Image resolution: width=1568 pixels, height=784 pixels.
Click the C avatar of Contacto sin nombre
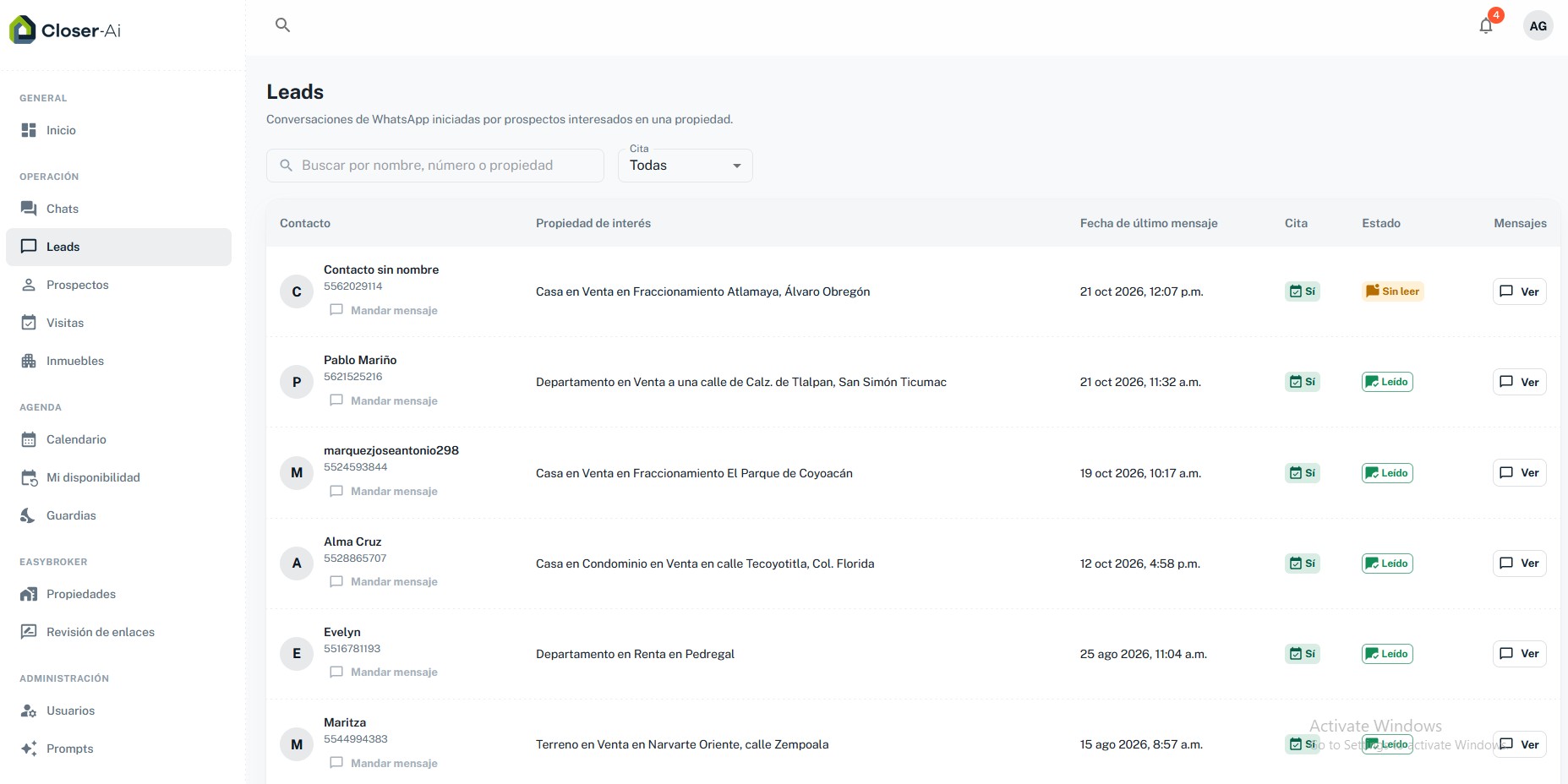coord(297,291)
